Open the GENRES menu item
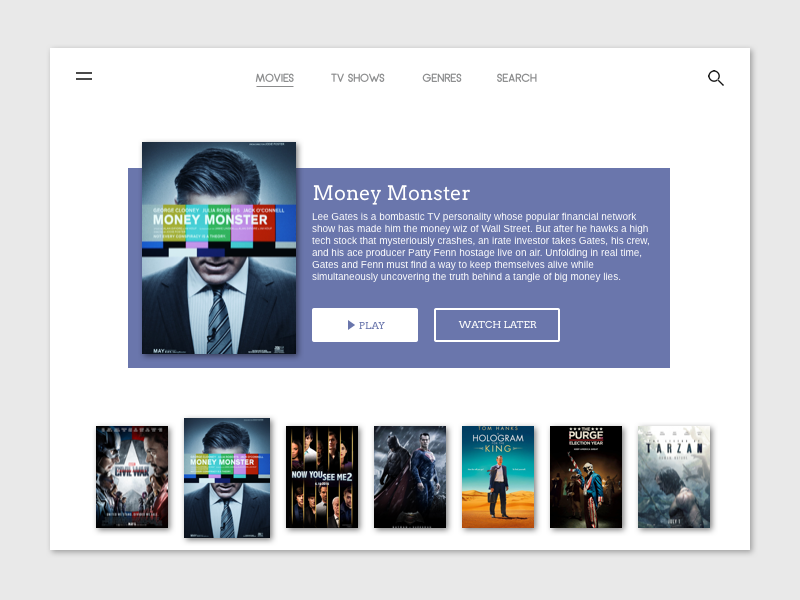Screen dimensions: 800x600 (x=441, y=78)
